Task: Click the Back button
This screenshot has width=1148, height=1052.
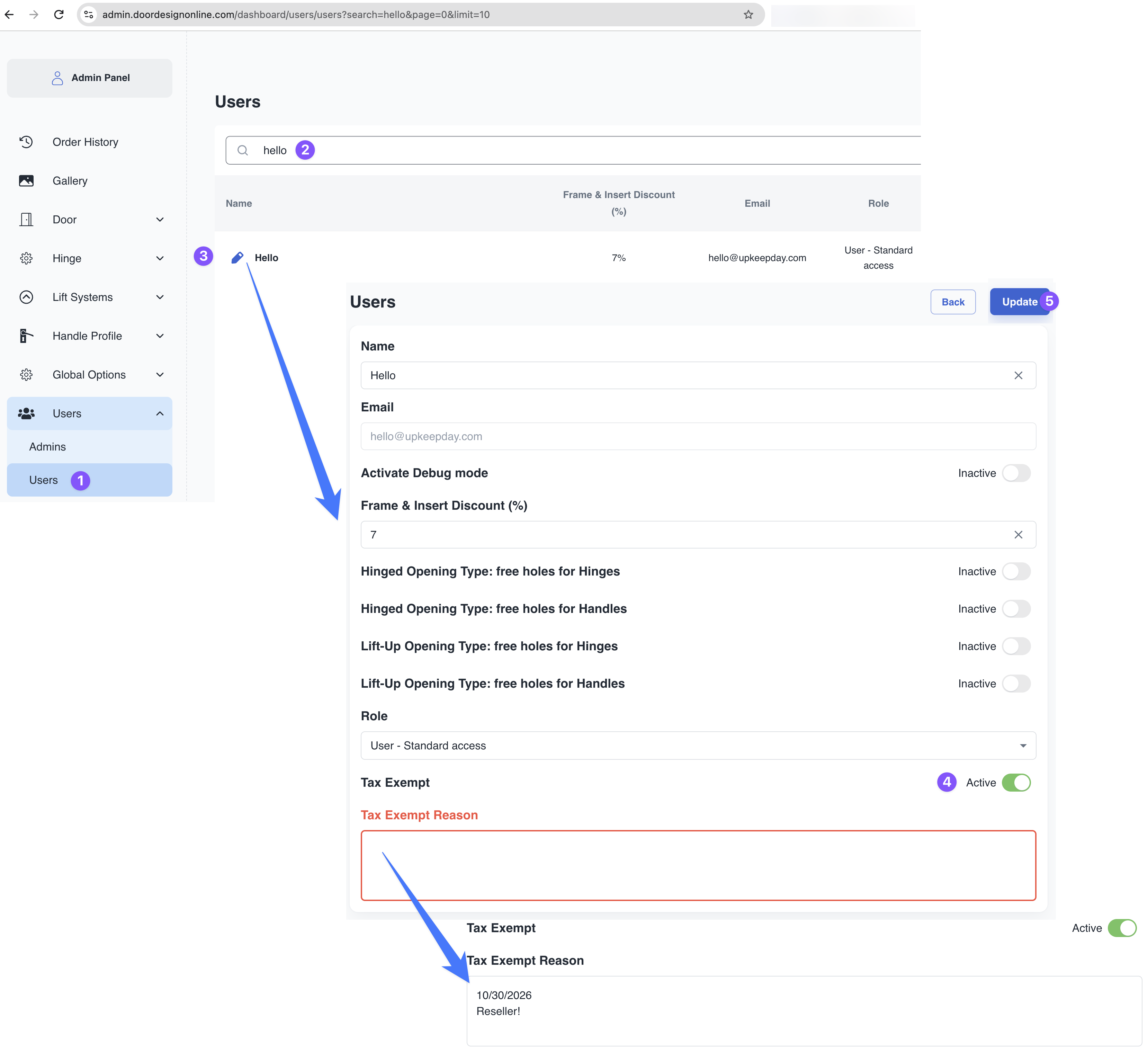Action: click(953, 302)
